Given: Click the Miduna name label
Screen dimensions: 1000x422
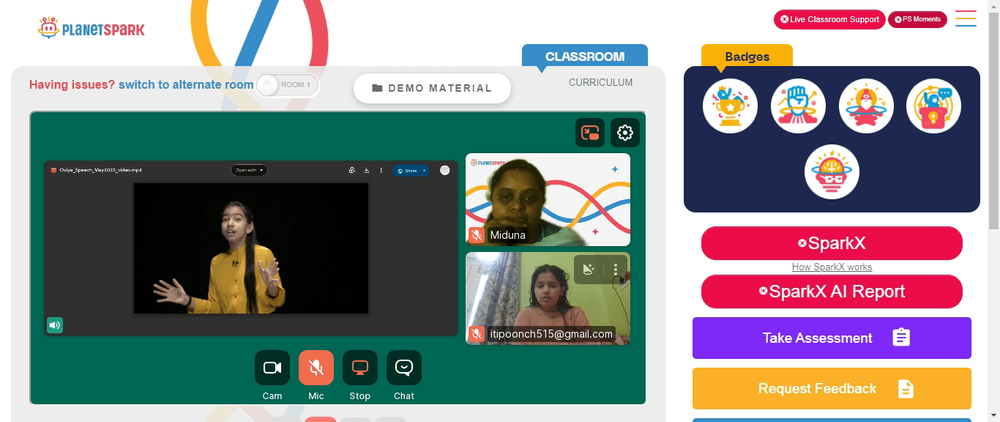Looking at the screenshot, I should [508, 235].
